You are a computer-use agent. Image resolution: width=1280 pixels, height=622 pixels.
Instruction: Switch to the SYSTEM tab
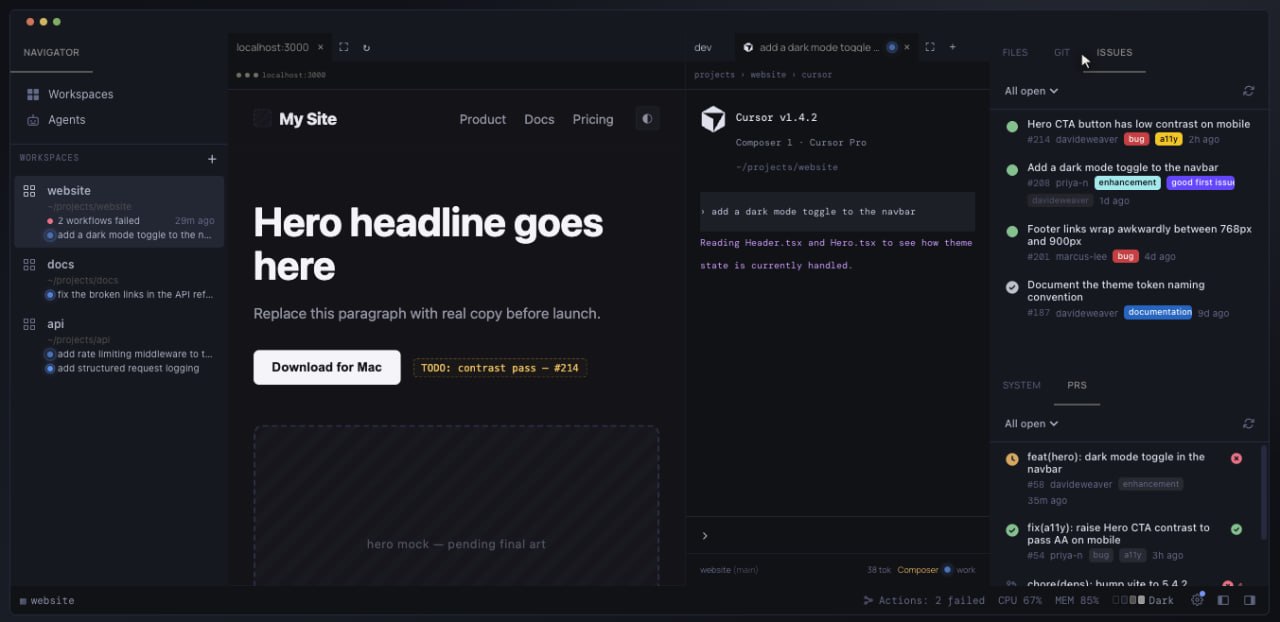(1022, 385)
